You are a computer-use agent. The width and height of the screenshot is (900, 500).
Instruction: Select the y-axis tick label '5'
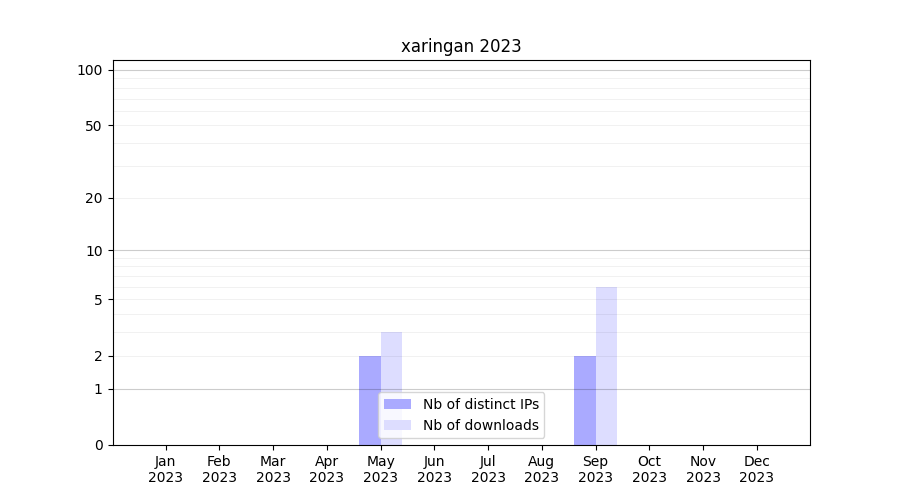[98, 300]
